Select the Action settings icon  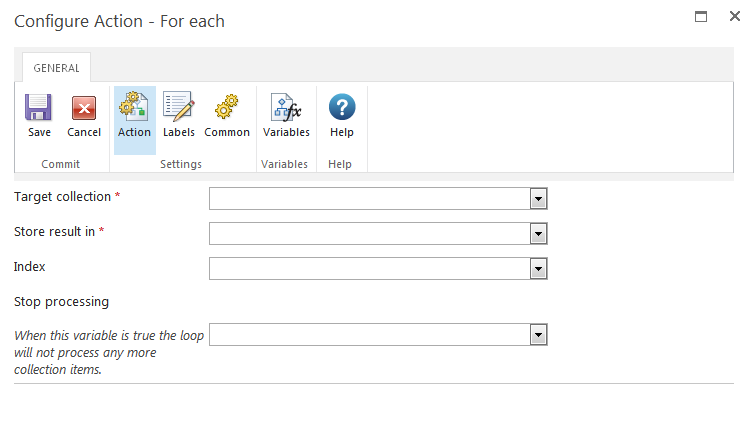134,108
